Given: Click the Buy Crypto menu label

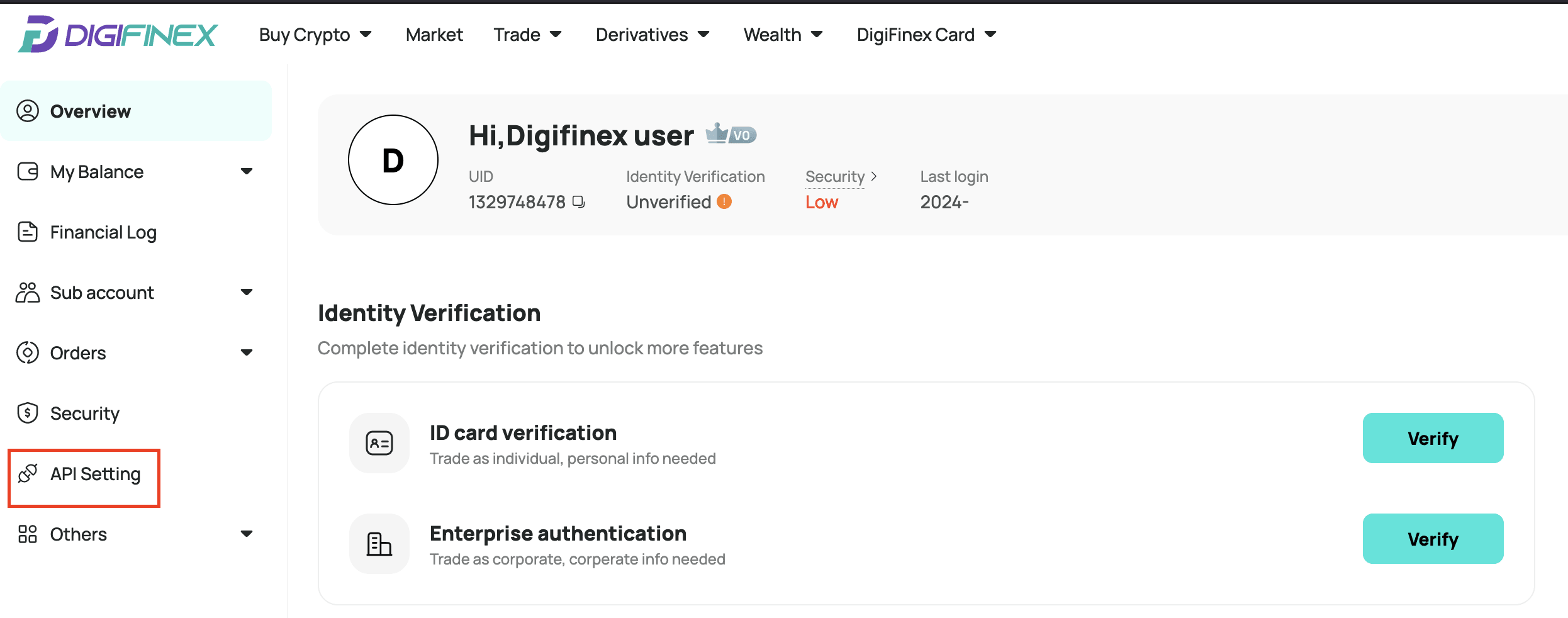Looking at the screenshot, I should pos(305,35).
